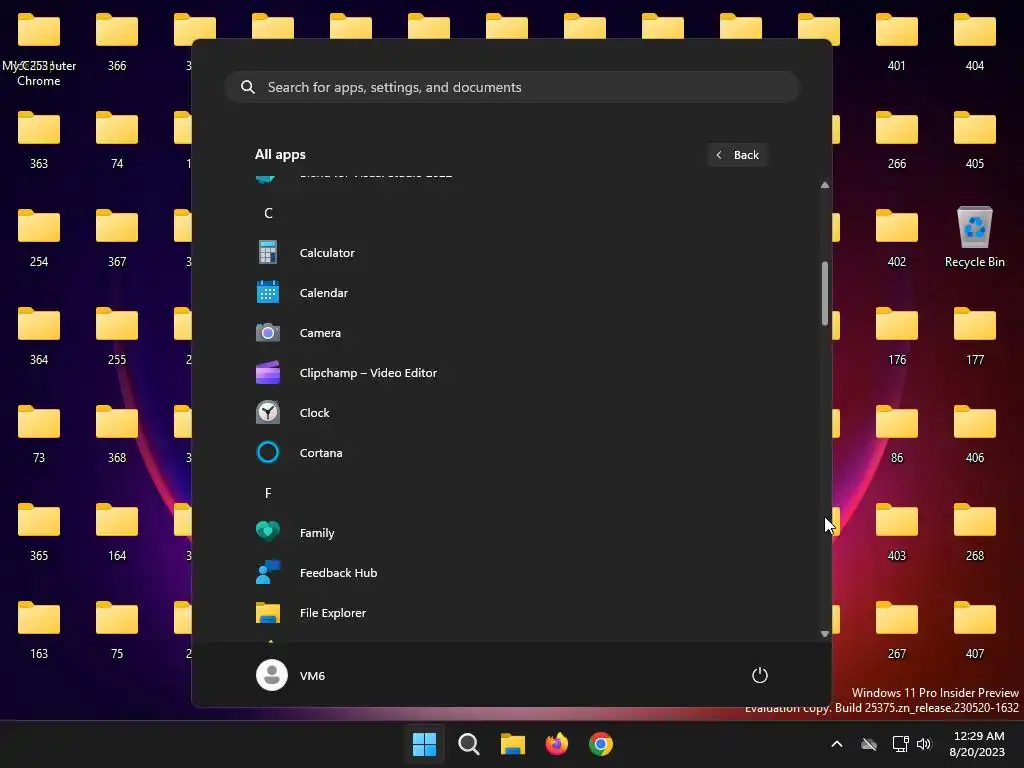
Task: Click the scrollbar down arrow in All apps
Action: (825, 633)
